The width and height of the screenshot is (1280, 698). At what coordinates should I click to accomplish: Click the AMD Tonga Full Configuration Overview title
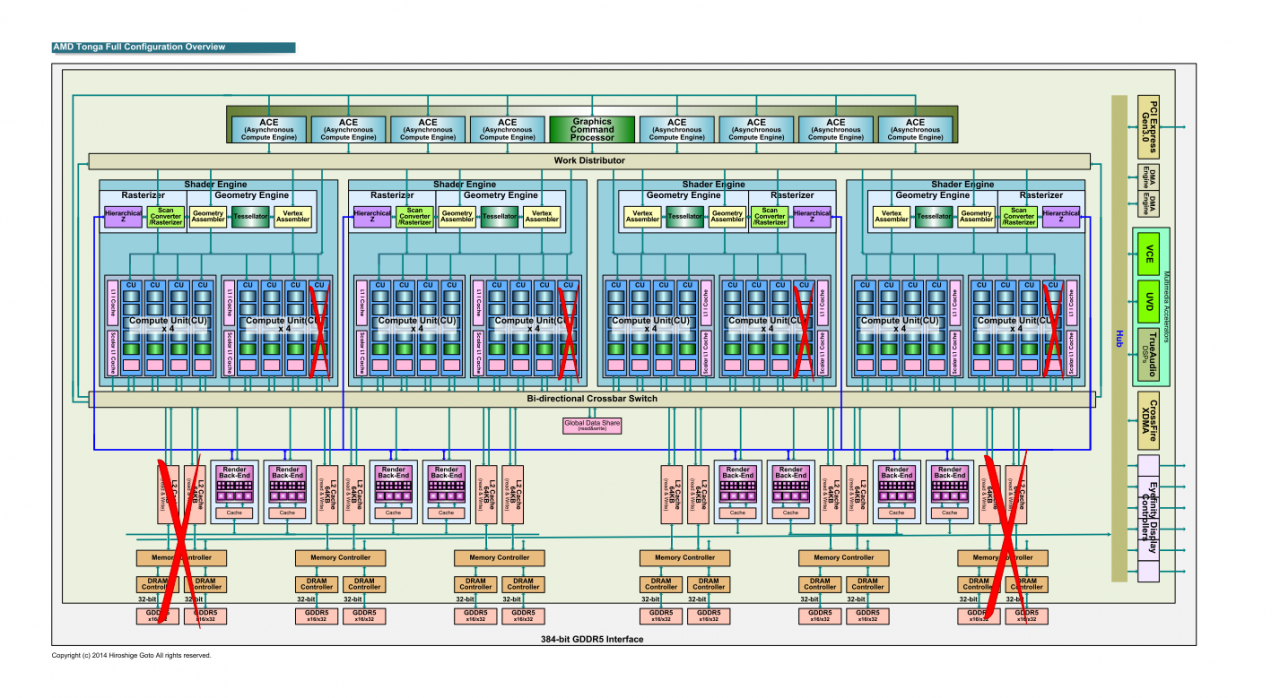tap(139, 47)
